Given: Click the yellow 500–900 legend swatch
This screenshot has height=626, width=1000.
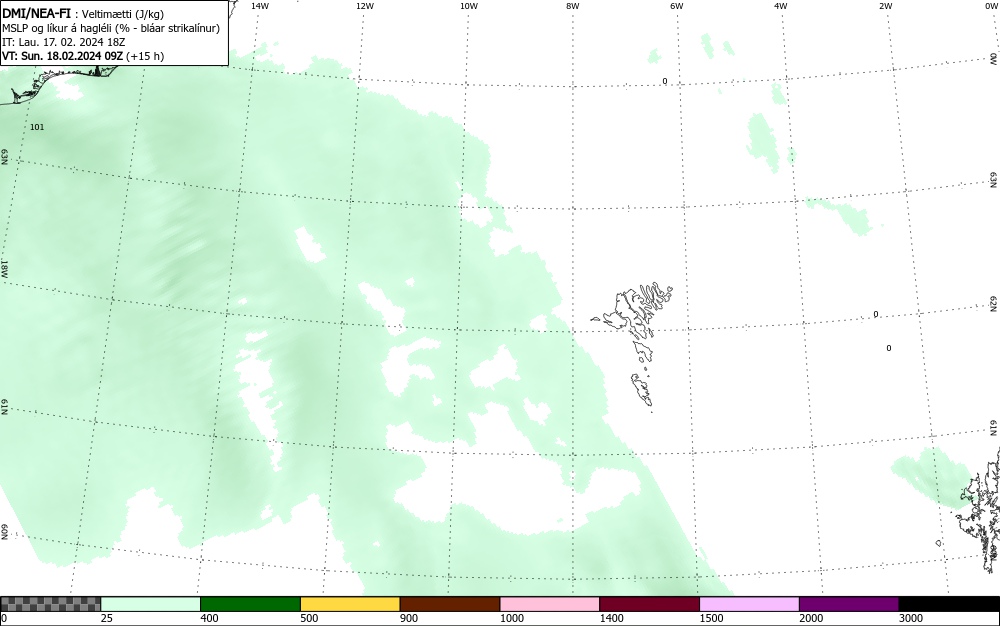Looking at the screenshot, I should tap(350, 604).
